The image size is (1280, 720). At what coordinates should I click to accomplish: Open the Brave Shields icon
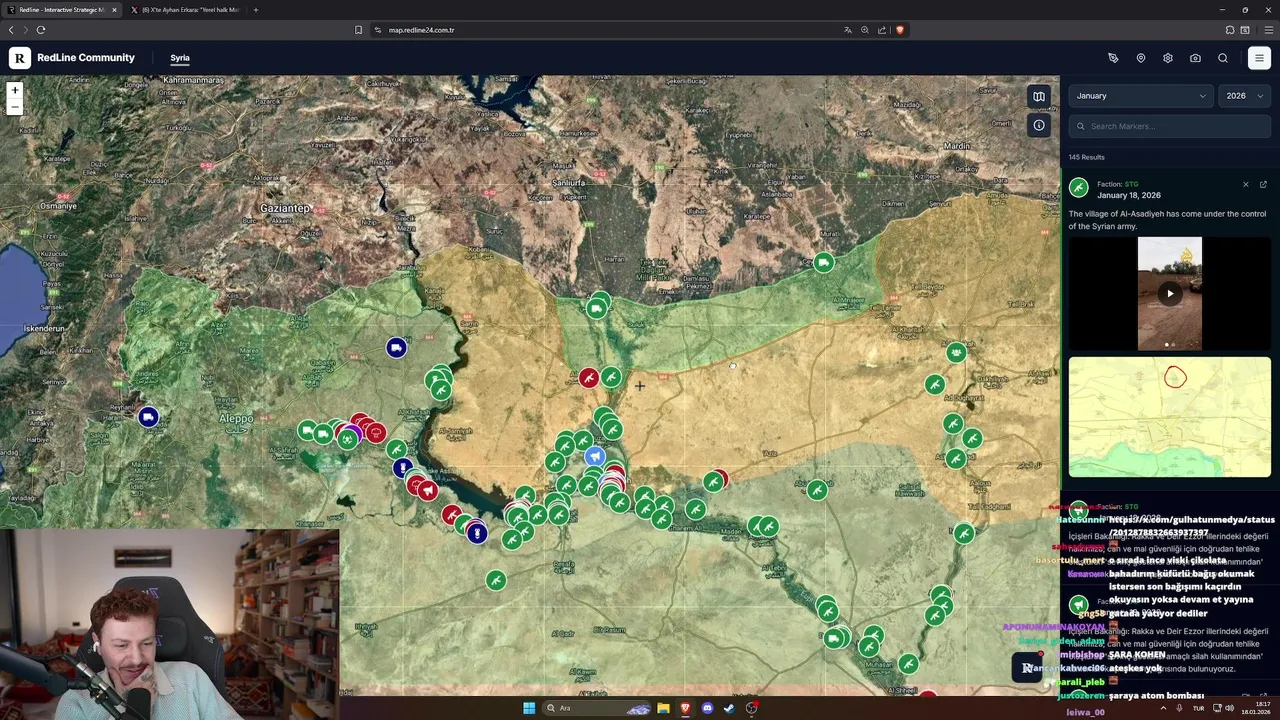[x=900, y=30]
